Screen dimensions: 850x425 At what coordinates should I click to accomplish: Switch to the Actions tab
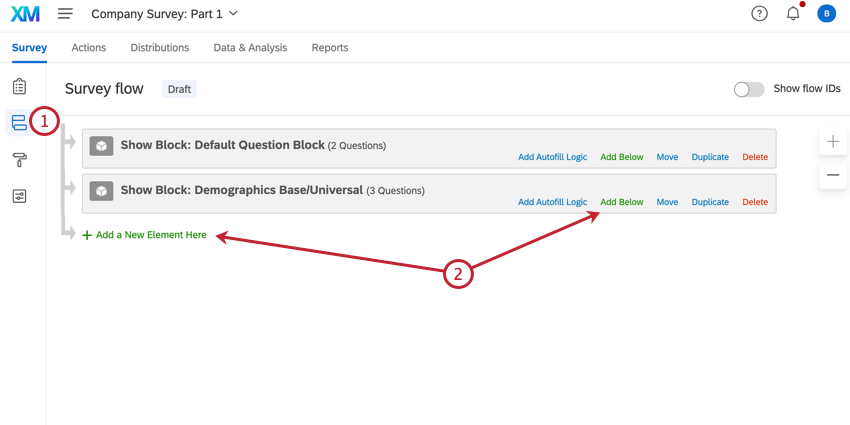tap(89, 48)
